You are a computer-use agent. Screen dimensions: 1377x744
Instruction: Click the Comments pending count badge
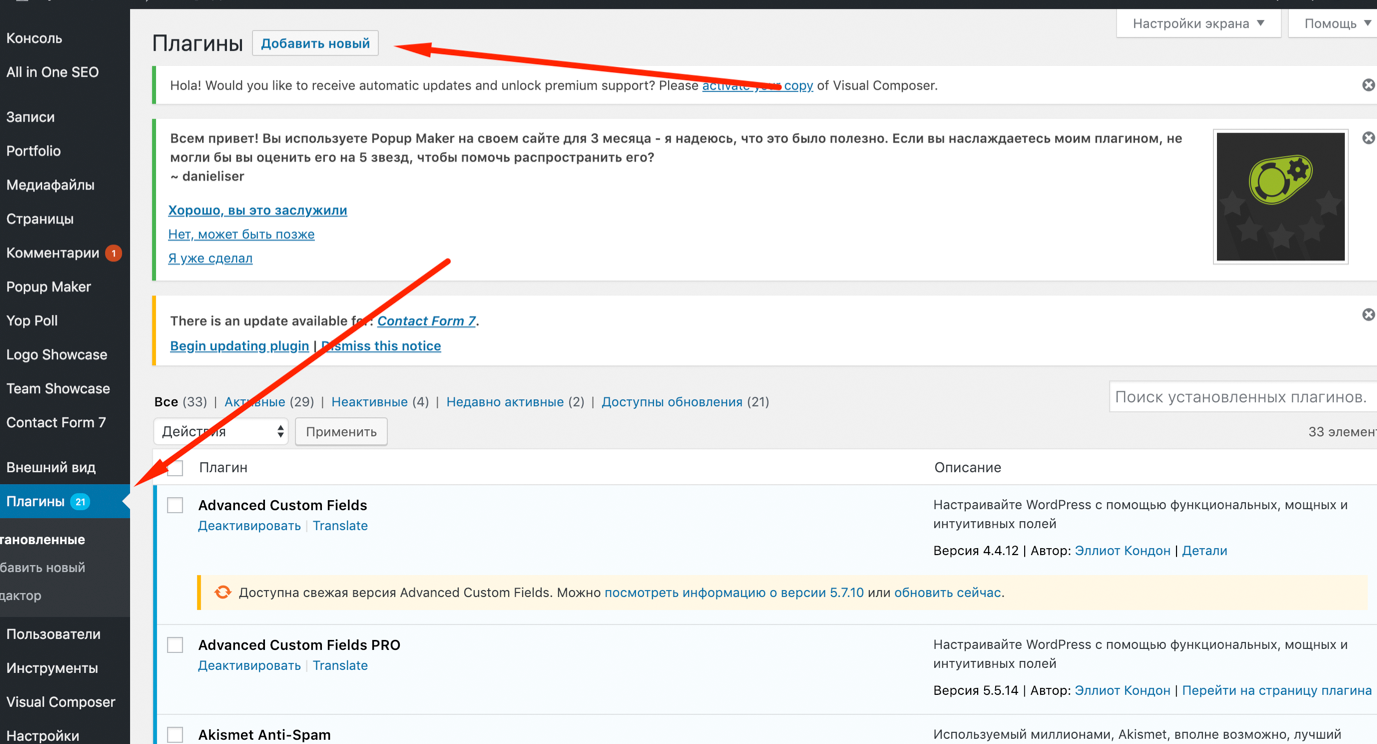coord(113,253)
